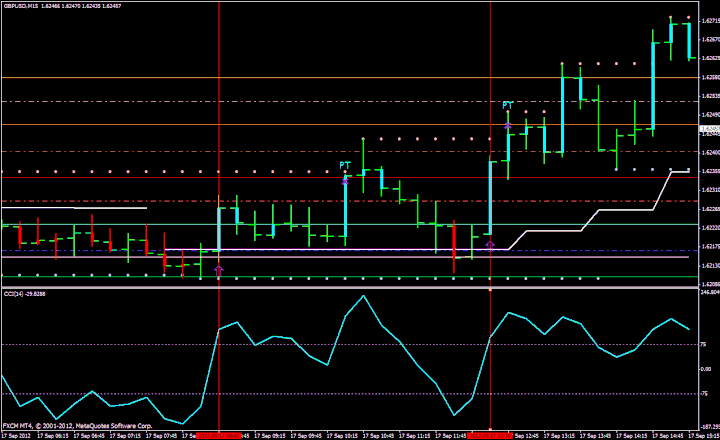Click the 17 Sep 13:15 time label

click(x=560, y=435)
